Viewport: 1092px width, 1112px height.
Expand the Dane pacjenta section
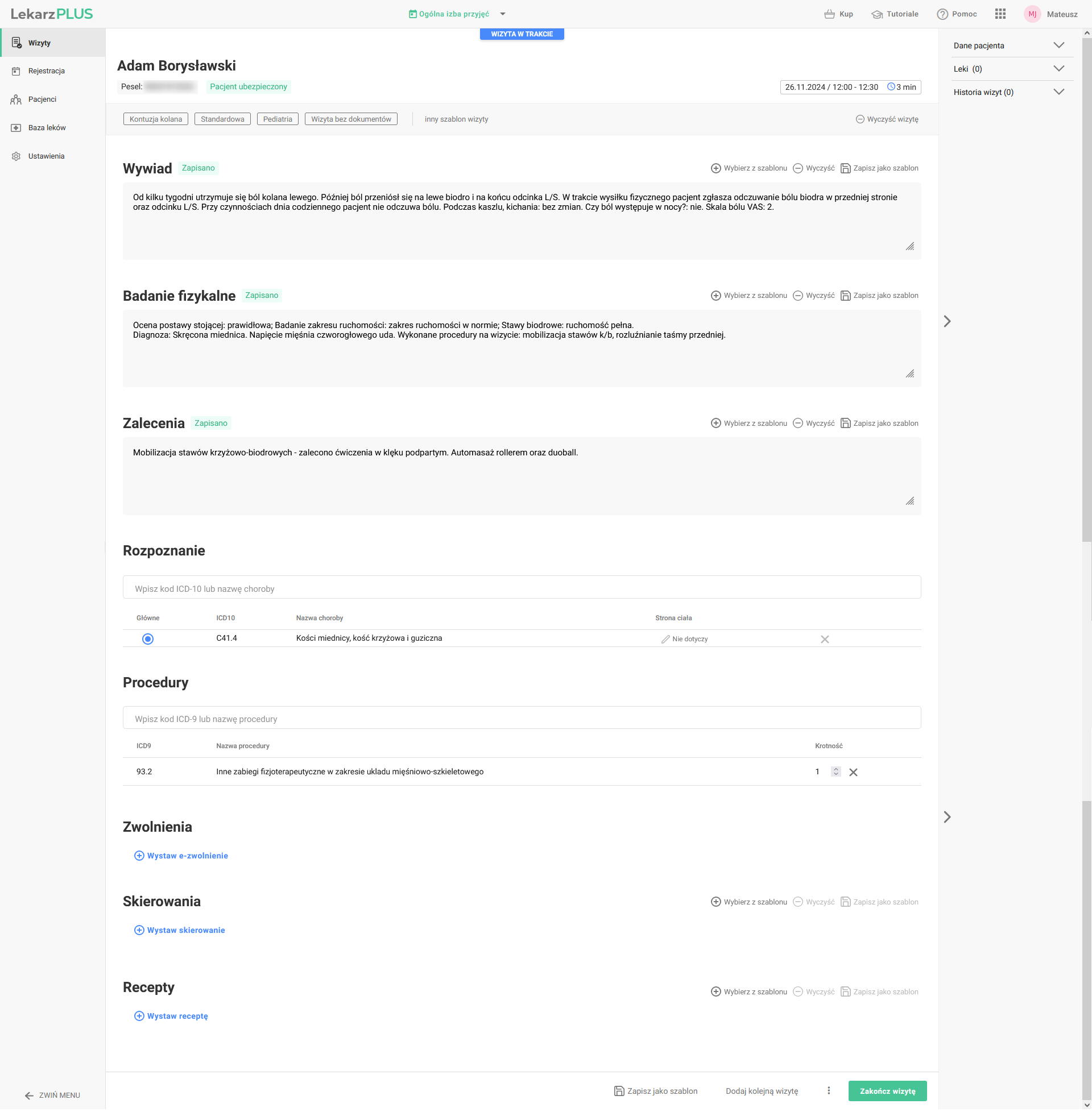(x=1059, y=45)
